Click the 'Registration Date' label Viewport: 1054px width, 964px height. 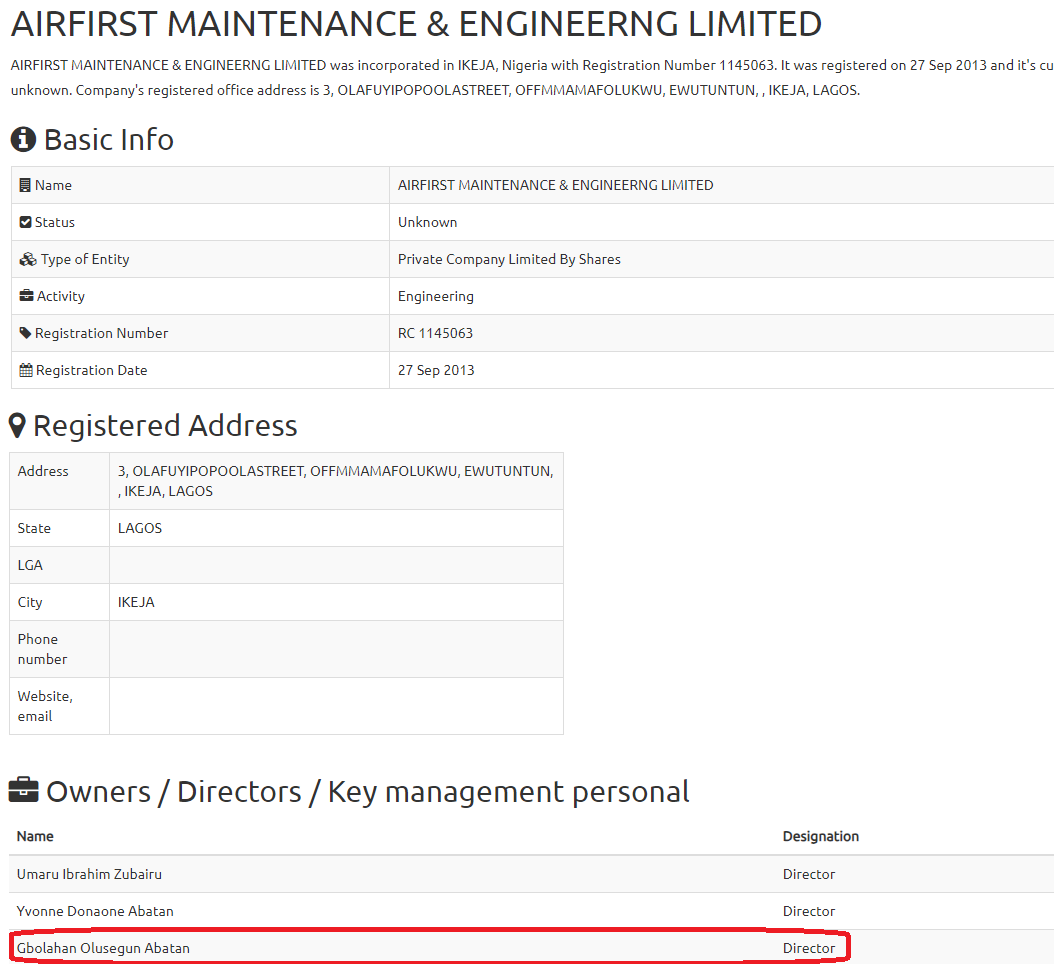point(91,370)
